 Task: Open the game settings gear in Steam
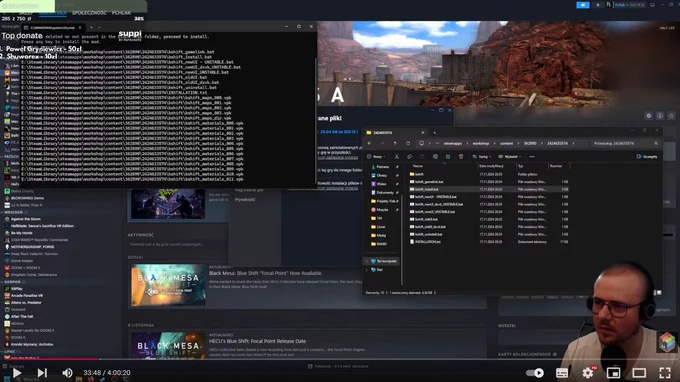649,116
